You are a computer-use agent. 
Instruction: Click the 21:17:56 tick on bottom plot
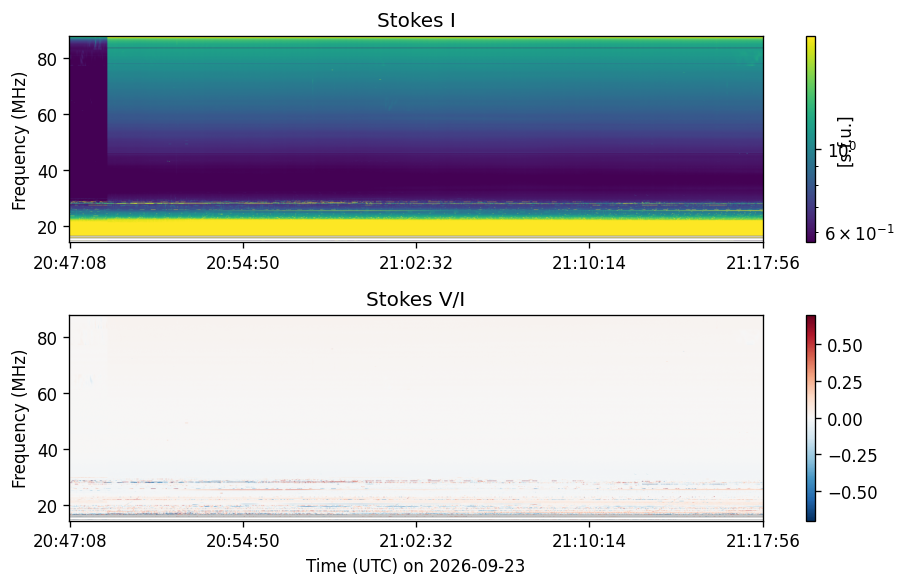763,541
